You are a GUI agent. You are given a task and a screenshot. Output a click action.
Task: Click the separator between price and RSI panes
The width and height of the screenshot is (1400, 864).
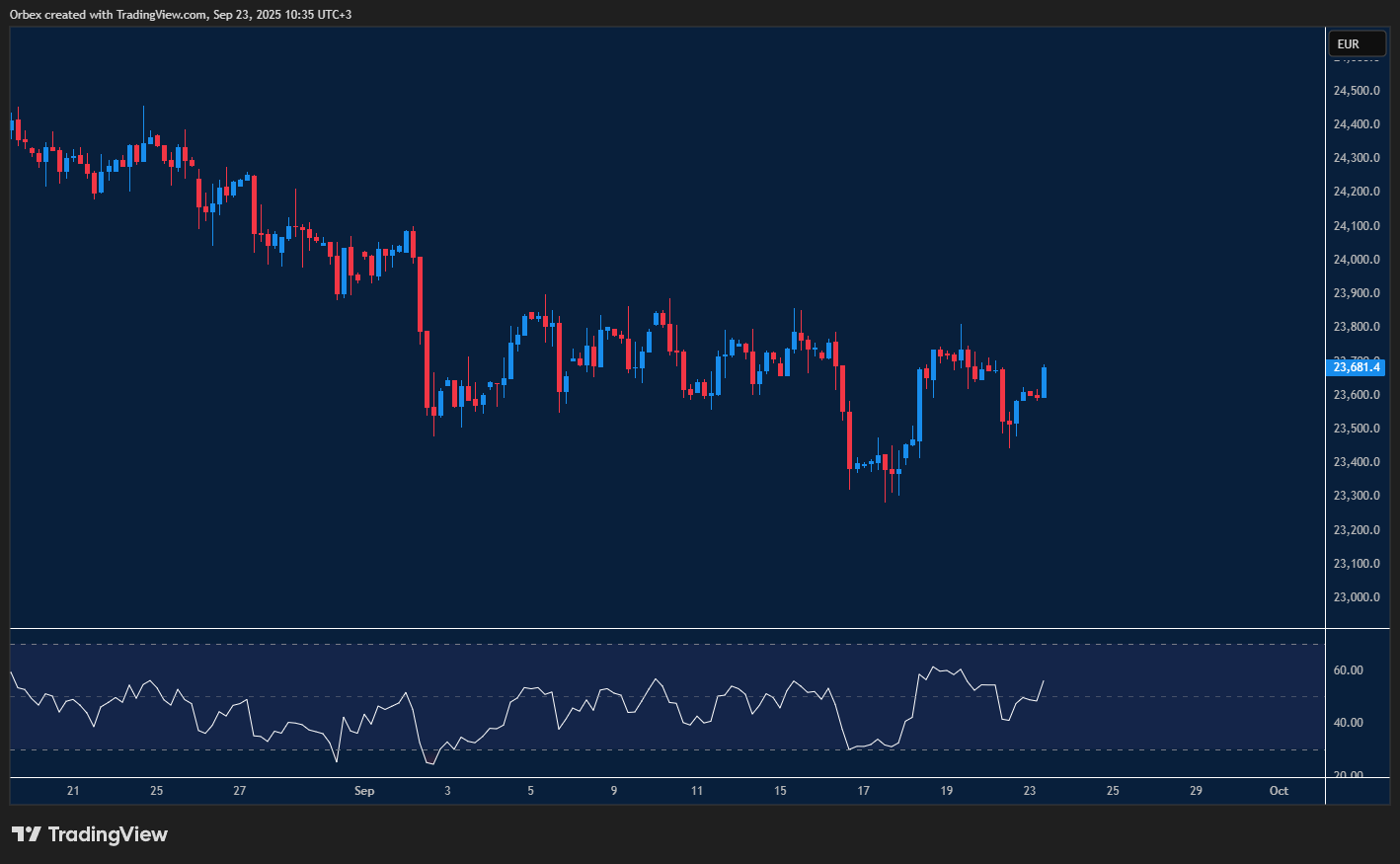pyautogui.click(x=666, y=629)
